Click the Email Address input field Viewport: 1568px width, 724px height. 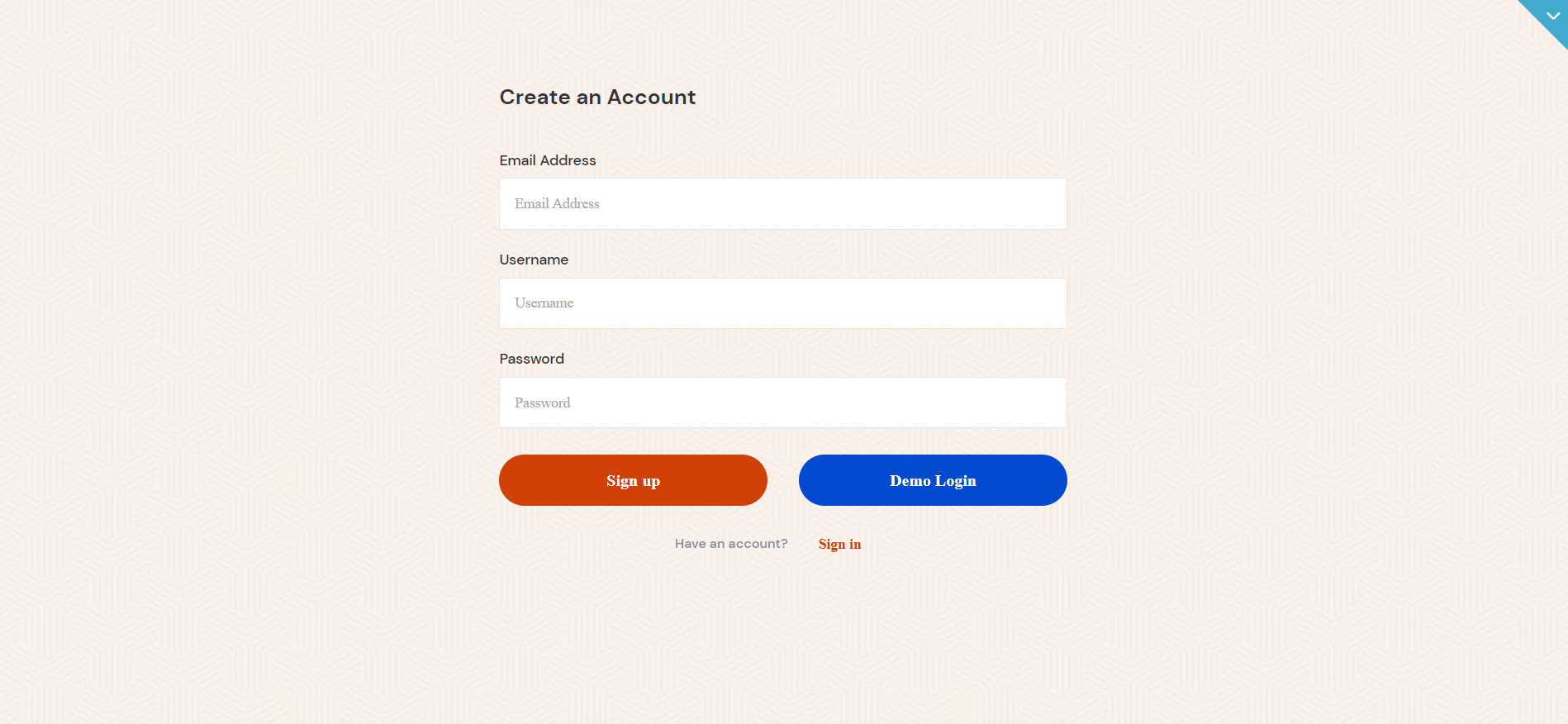782,204
